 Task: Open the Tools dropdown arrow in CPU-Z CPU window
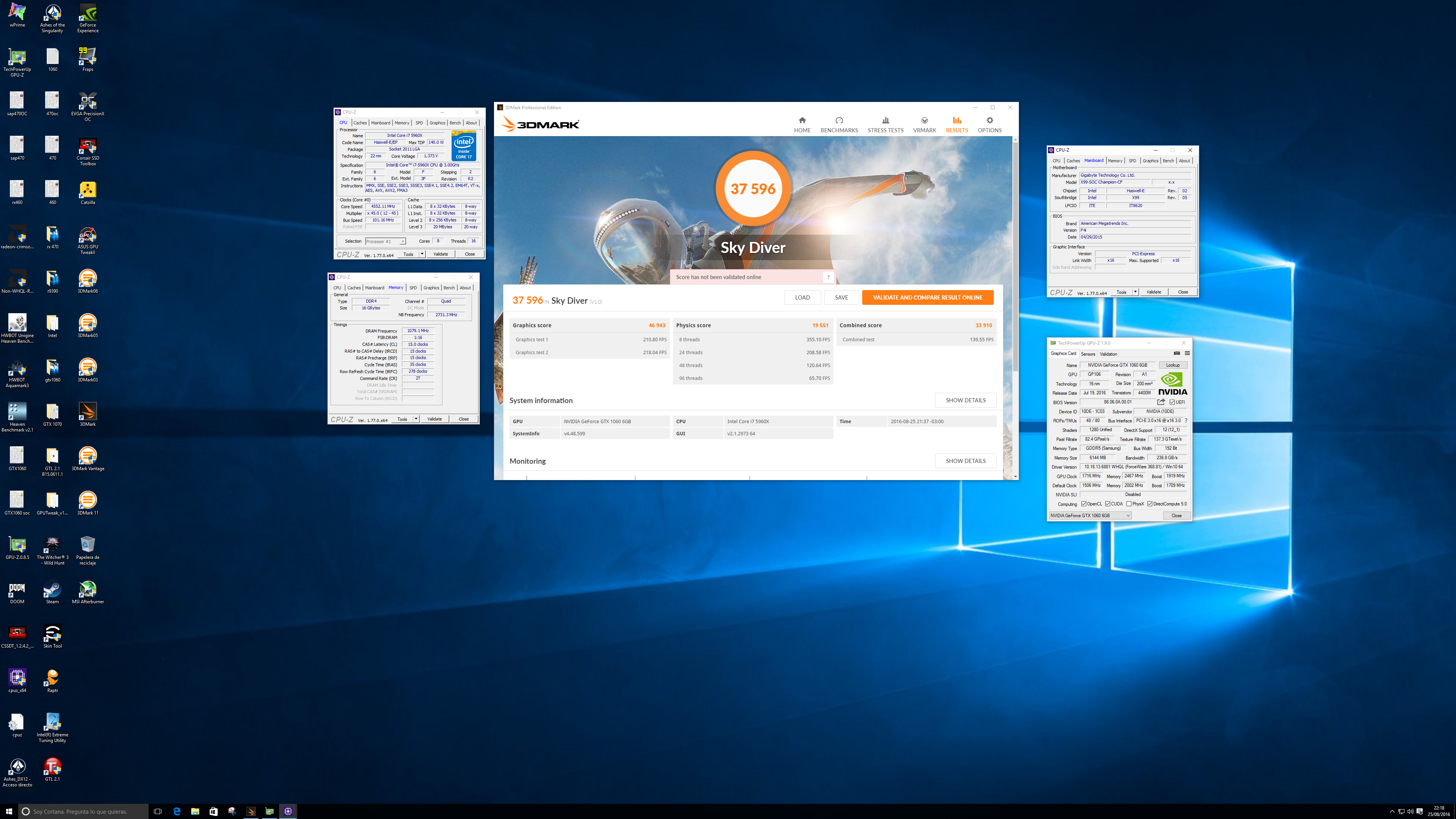pyautogui.click(x=422, y=254)
